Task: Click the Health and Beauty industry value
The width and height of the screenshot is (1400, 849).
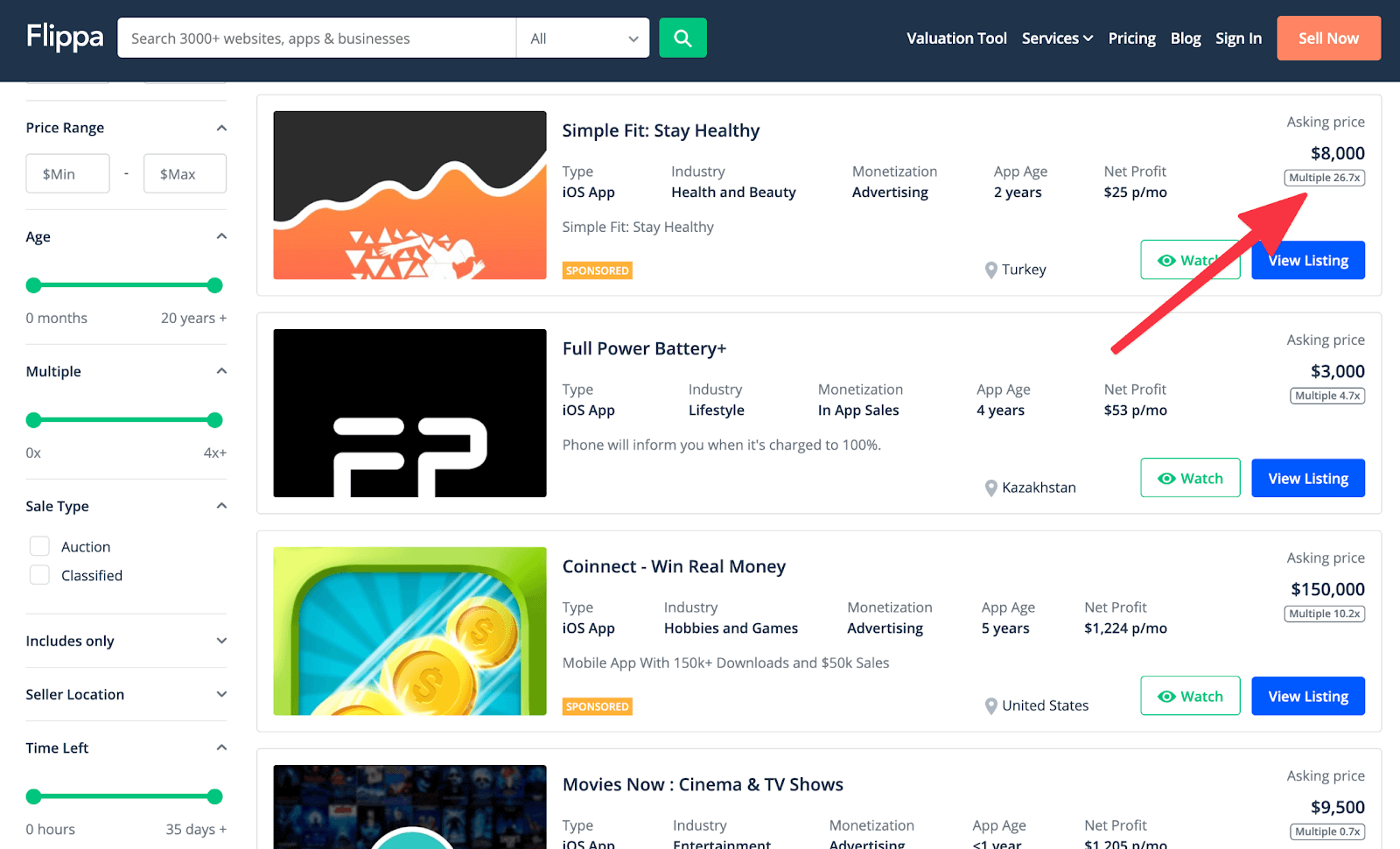Action: tap(733, 193)
